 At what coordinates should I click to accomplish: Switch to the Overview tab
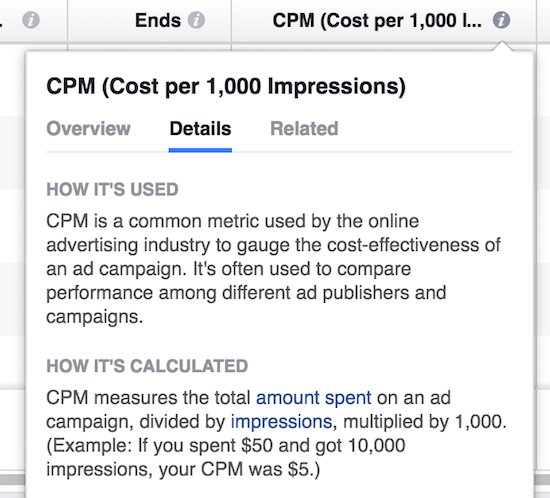[x=88, y=128]
